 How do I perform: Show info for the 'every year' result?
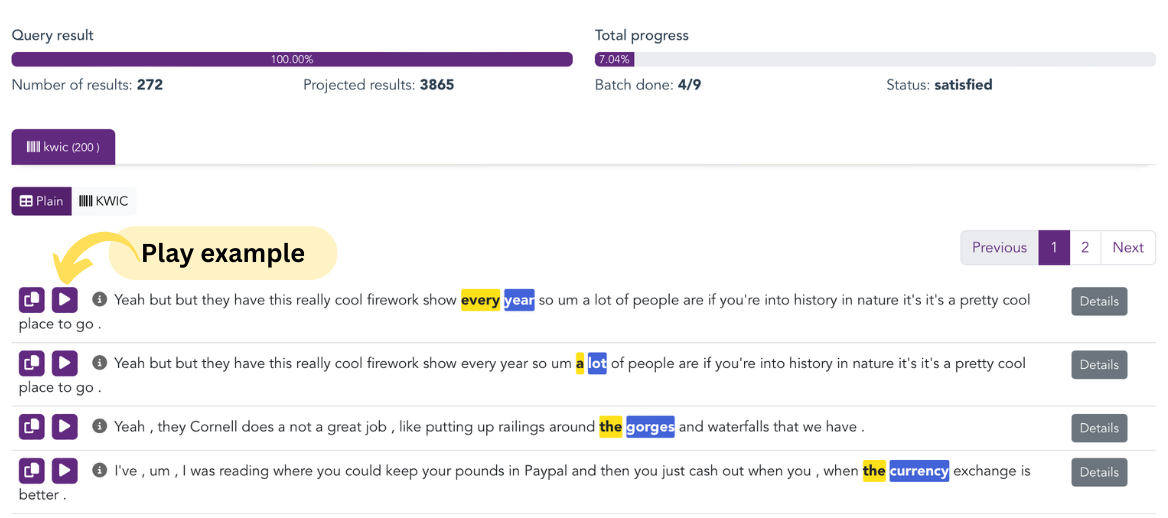tap(99, 299)
